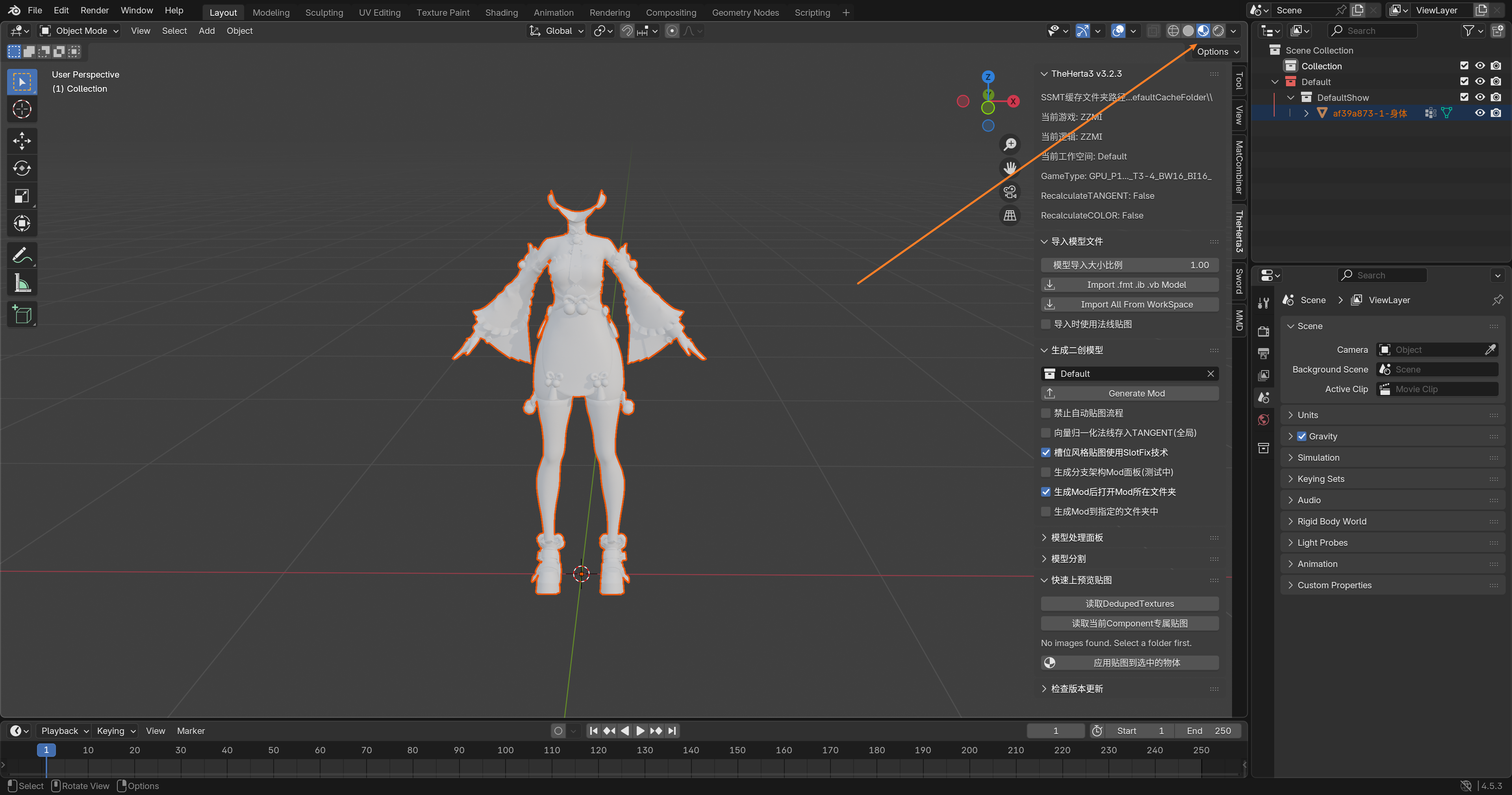This screenshot has height=795, width=1512.
Task: Select the Move tool in toolbar
Action: click(x=22, y=141)
